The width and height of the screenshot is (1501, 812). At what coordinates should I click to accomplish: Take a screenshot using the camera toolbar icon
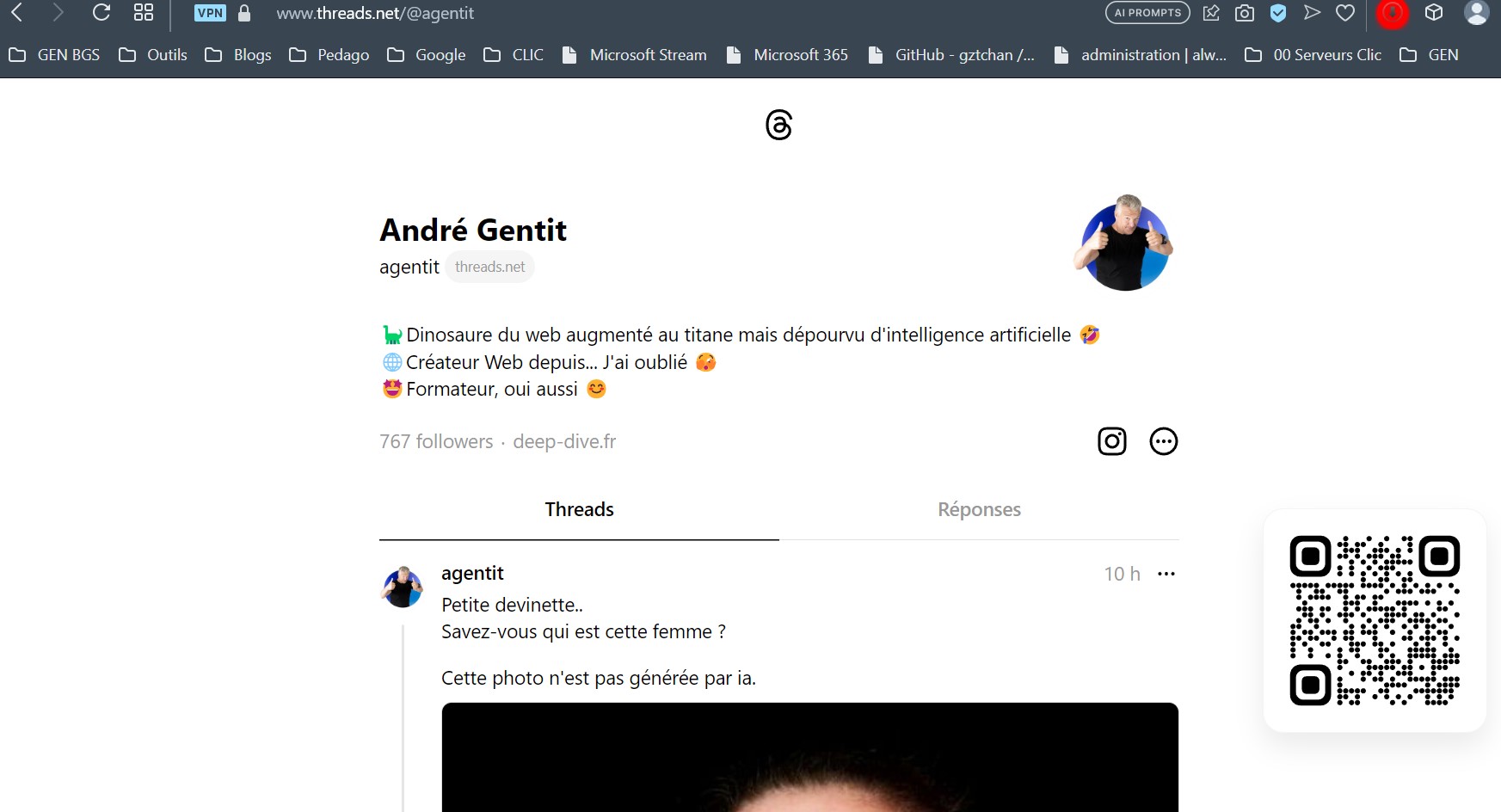click(1244, 13)
